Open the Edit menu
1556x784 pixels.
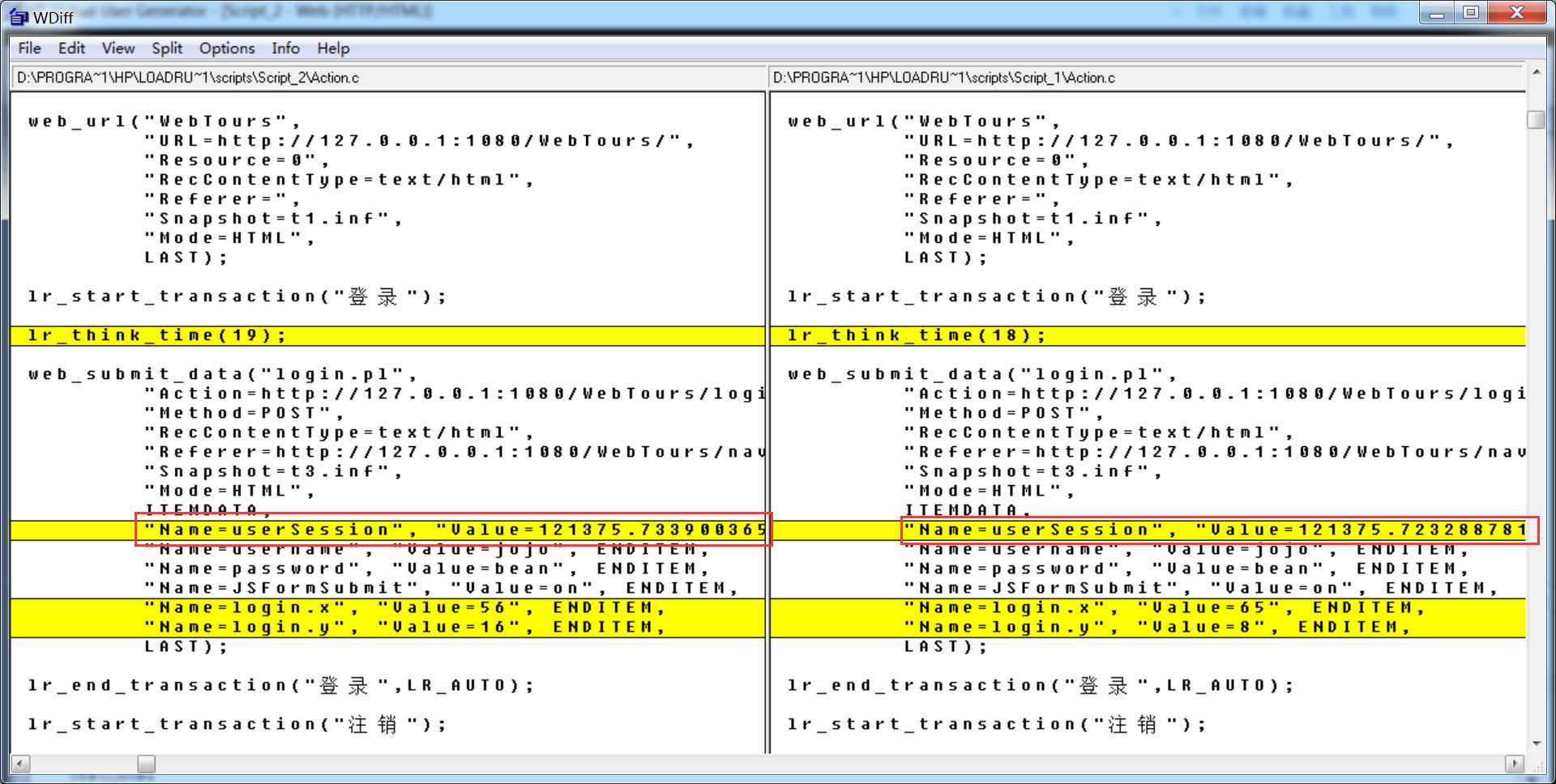[x=71, y=49]
